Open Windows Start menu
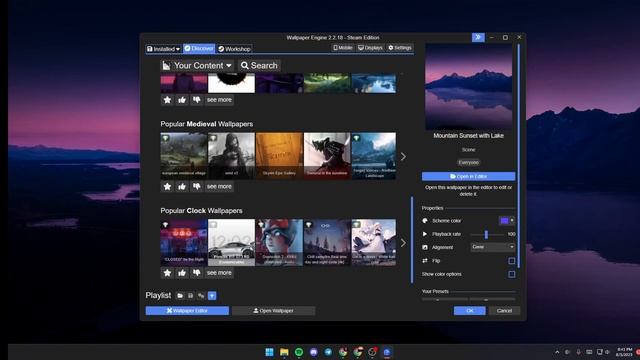 click(x=269, y=352)
